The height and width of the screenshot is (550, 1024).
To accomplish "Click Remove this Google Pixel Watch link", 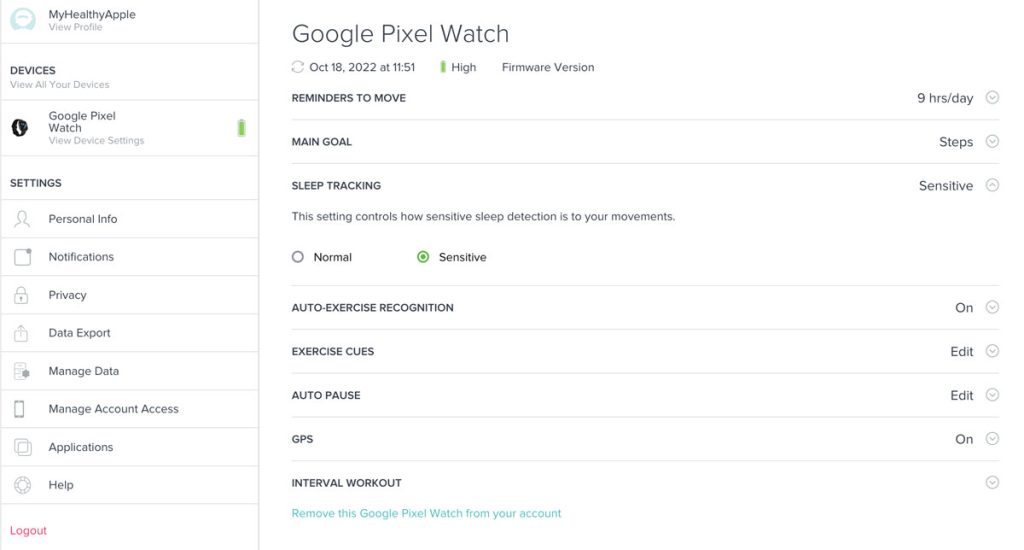I will pos(426,513).
